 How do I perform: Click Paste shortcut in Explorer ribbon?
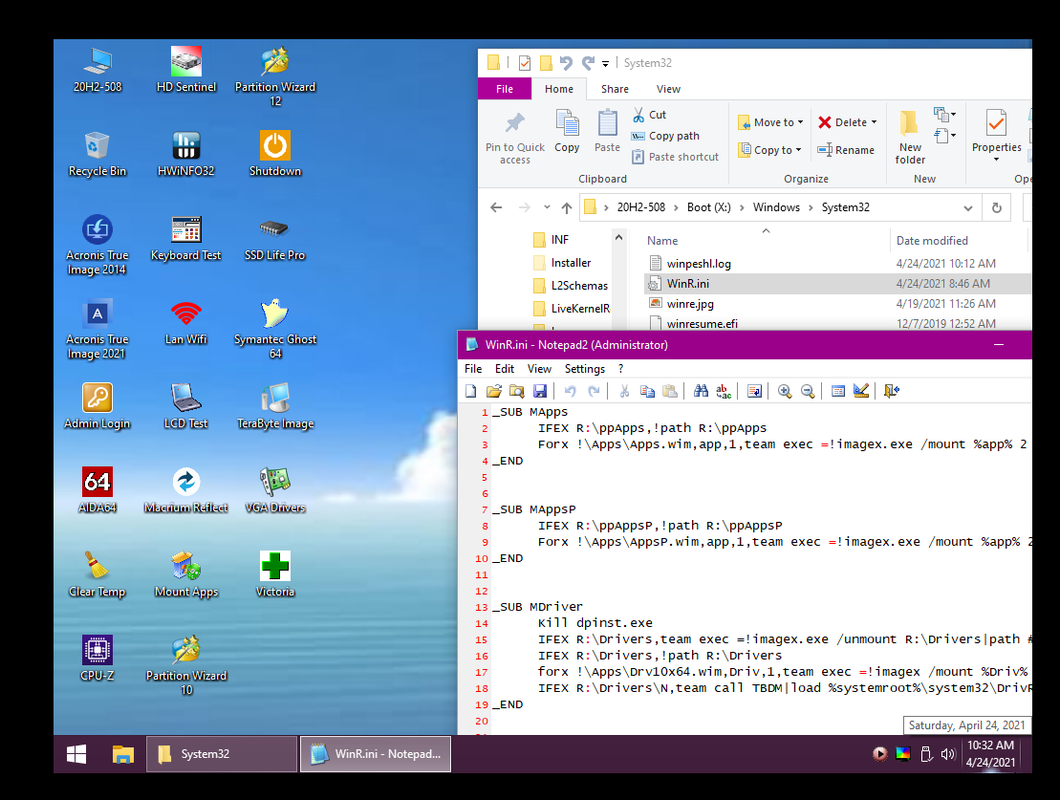[675, 157]
